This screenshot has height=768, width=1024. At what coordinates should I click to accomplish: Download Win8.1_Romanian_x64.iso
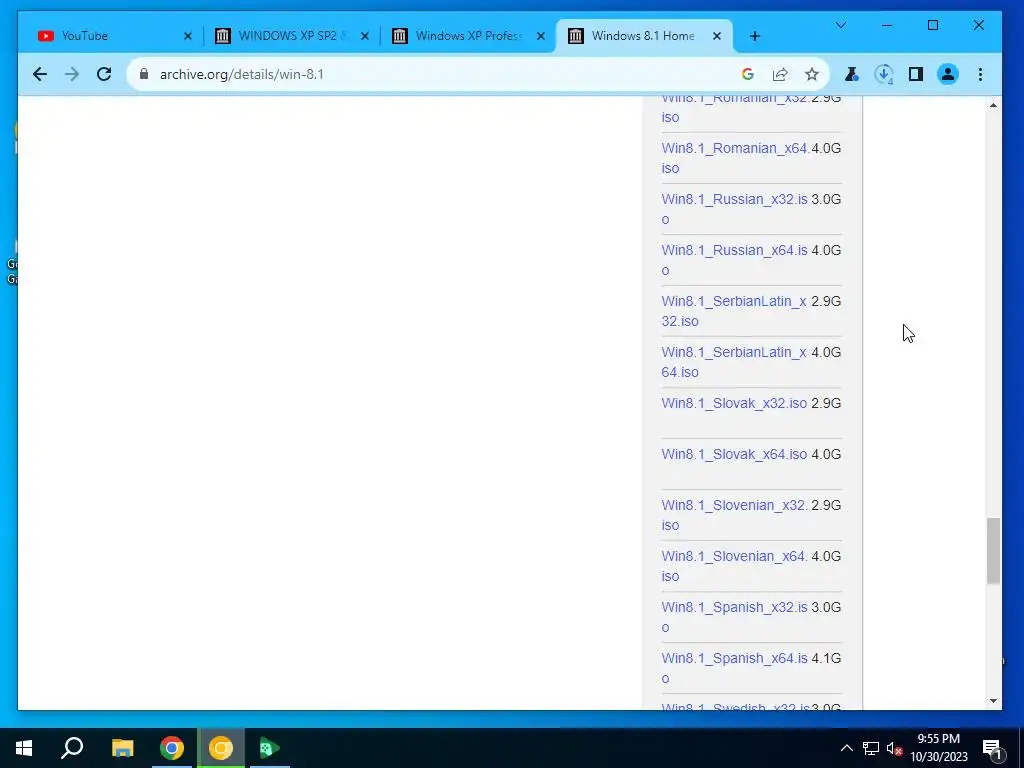click(735, 158)
